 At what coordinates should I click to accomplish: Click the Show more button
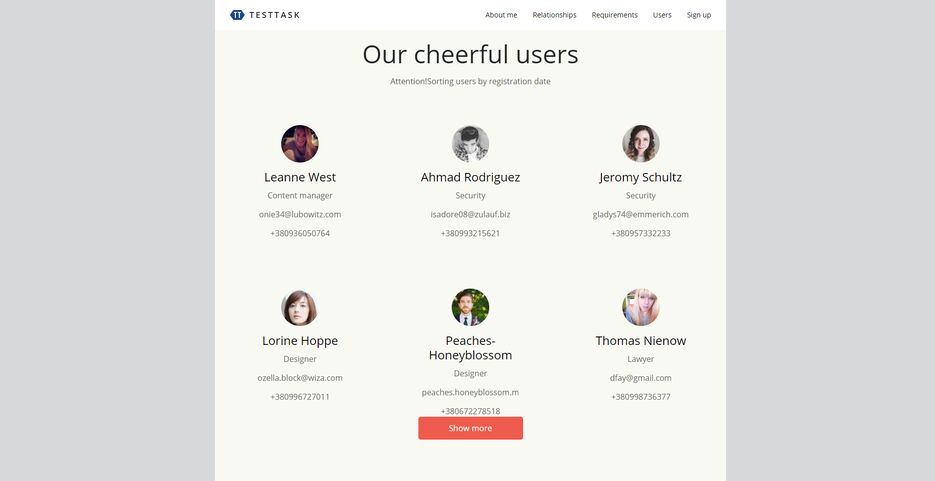470,428
